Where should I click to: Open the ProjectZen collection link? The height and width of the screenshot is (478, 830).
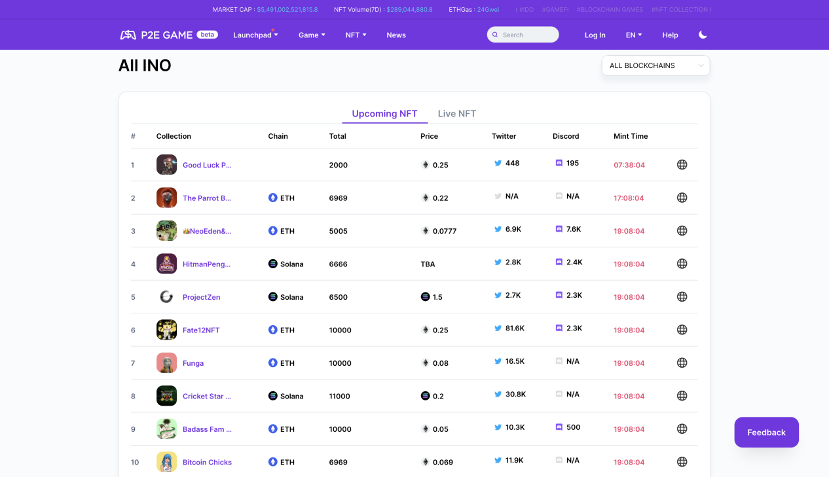click(201, 297)
